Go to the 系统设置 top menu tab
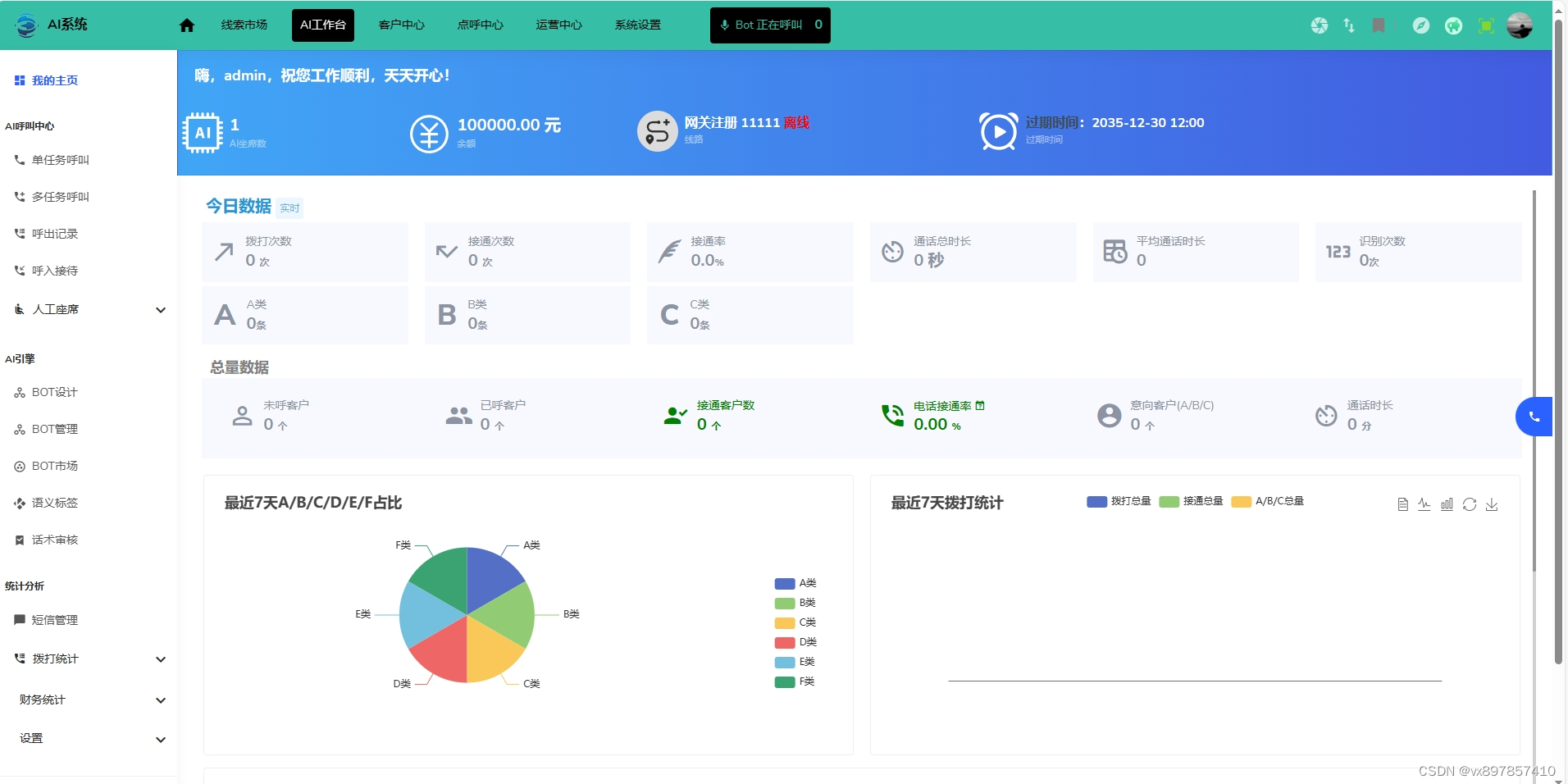1568x784 pixels. tap(638, 25)
